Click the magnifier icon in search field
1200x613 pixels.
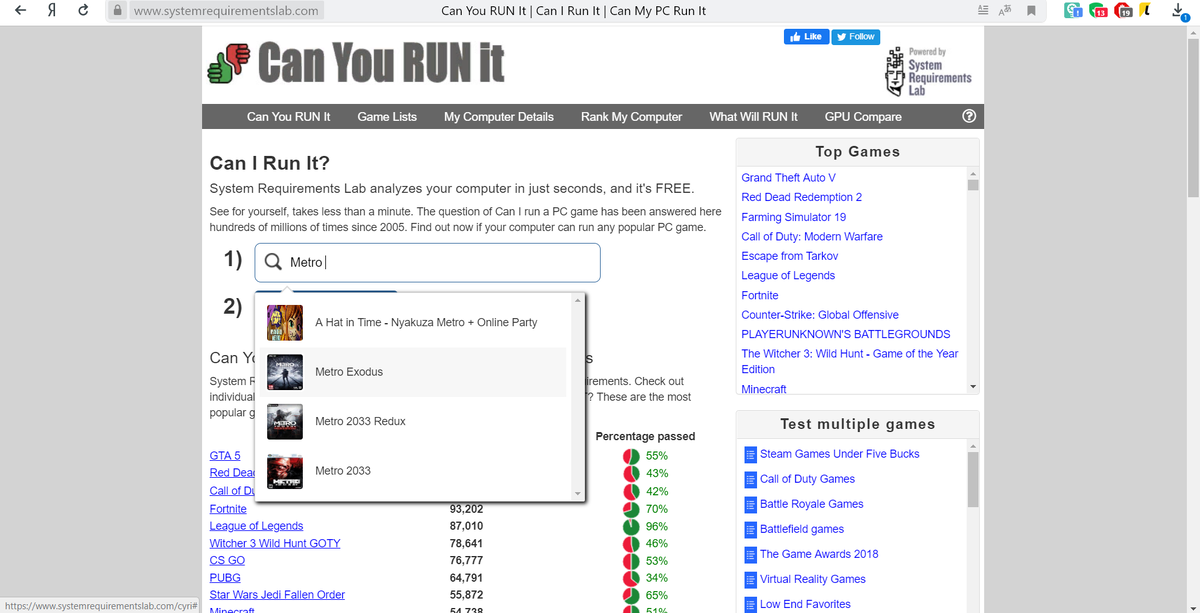point(272,262)
